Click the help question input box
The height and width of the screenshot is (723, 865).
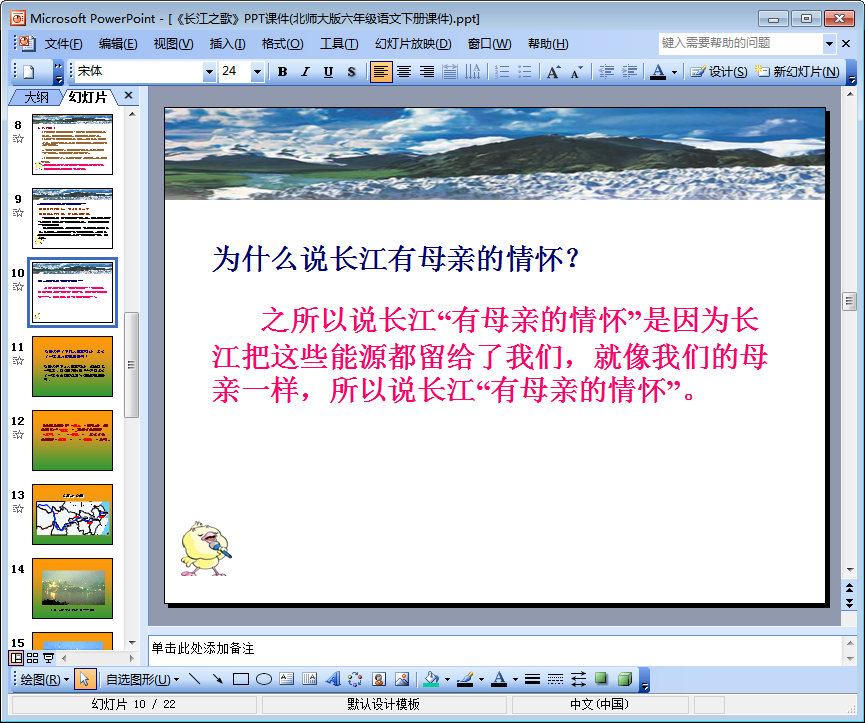(741, 43)
